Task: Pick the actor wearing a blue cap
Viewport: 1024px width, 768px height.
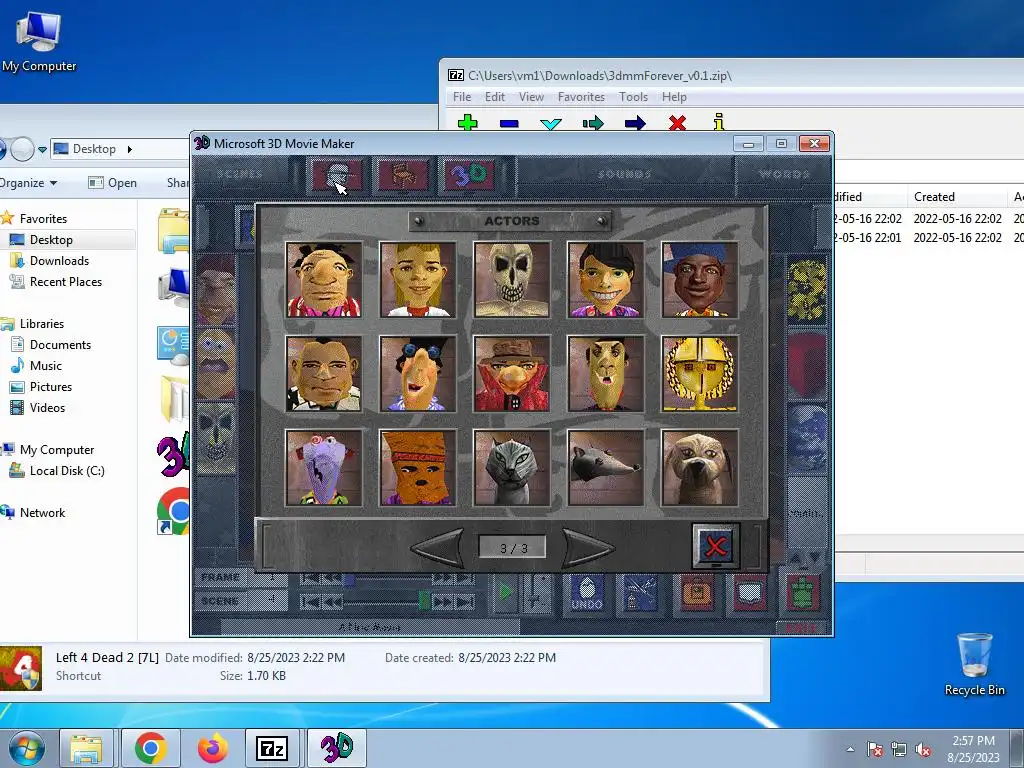Action: coord(699,280)
